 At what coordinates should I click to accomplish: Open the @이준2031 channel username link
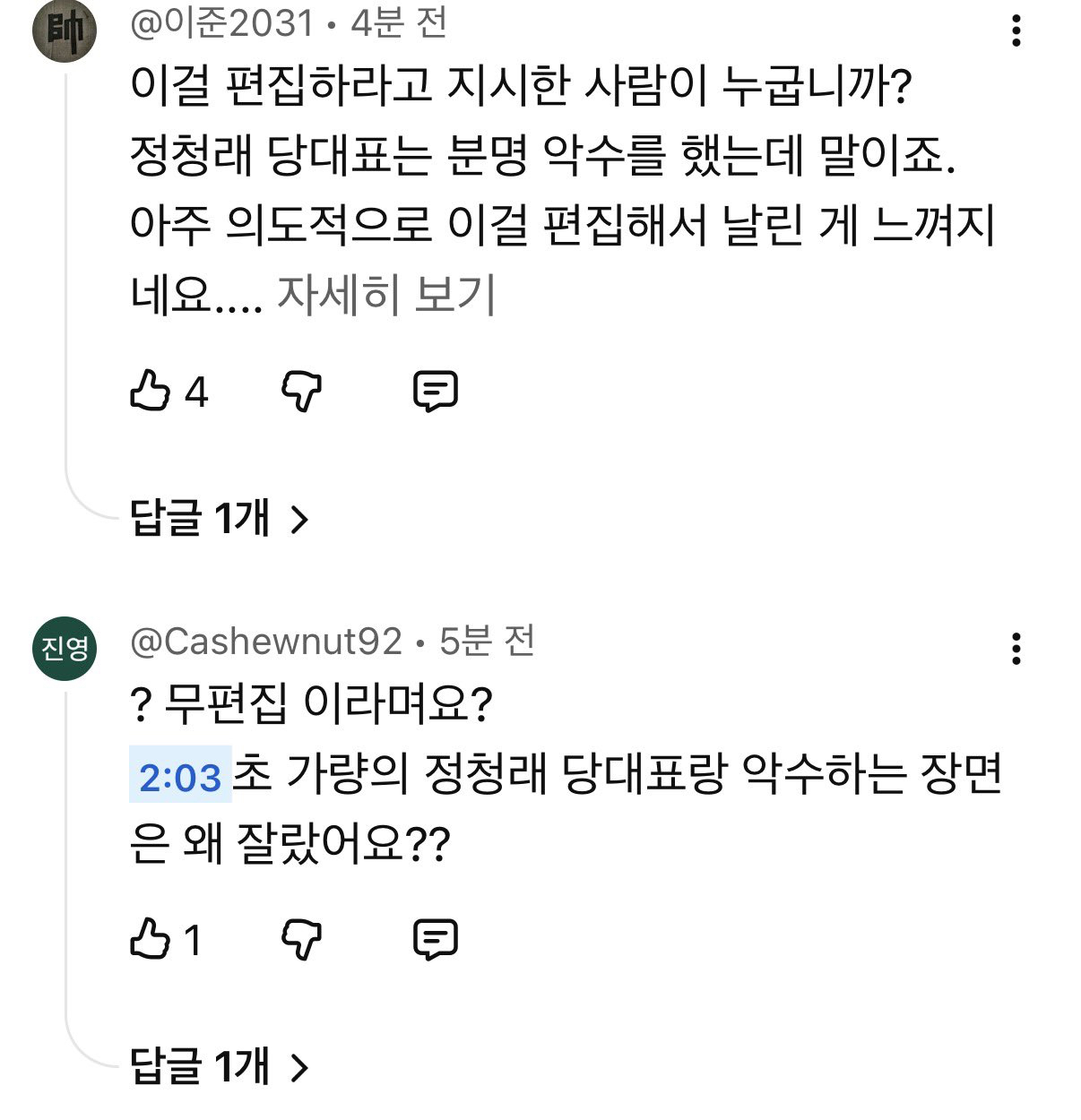pyautogui.click(x=221, y=23)
